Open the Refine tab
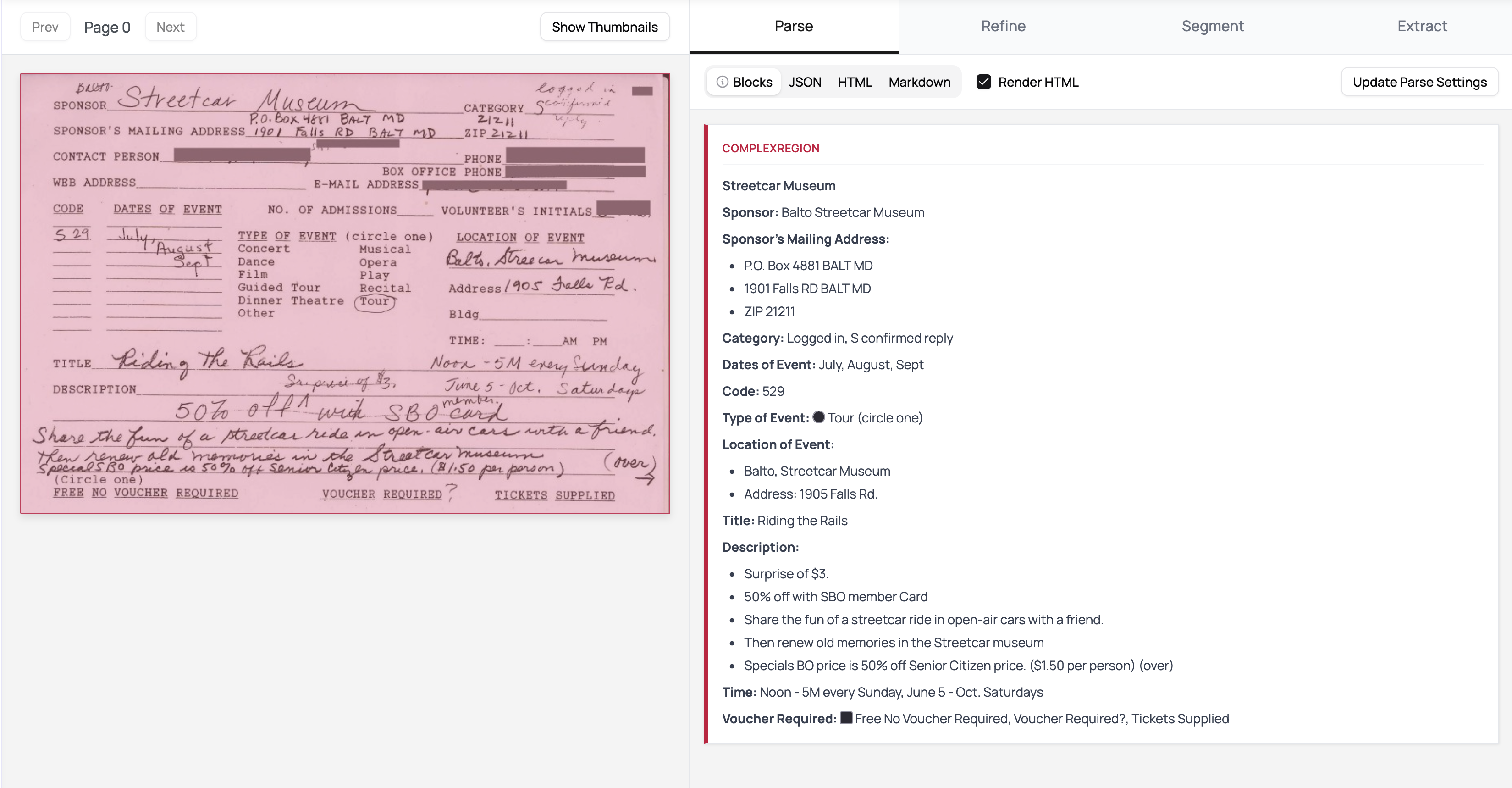This screenshot has height=788, width=1512. 1003,27
